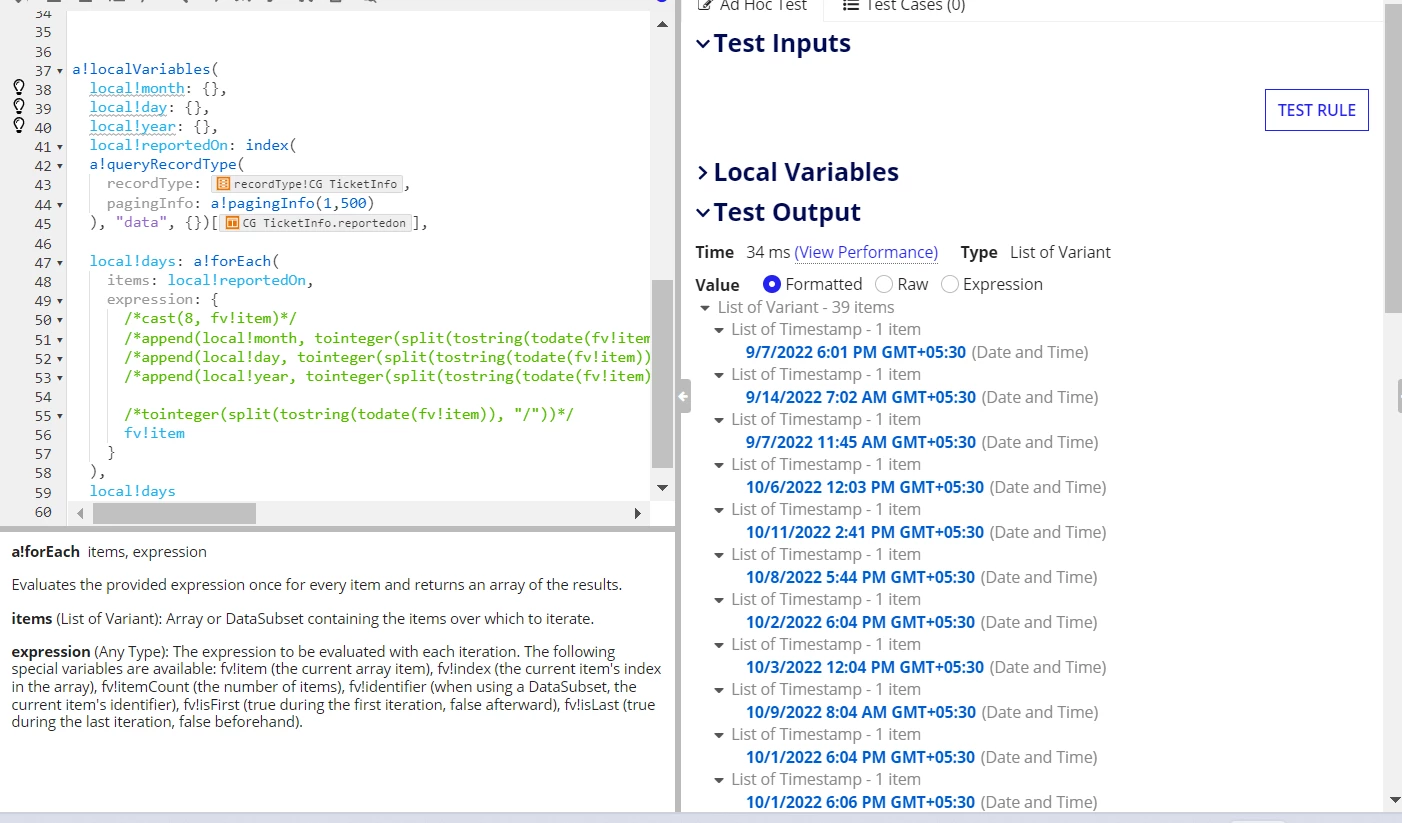Click the 10/1/2022 6:04 PM GMT+05:30 value
The height and width of the screenshot is (823, 1402).
click(861, 757)
